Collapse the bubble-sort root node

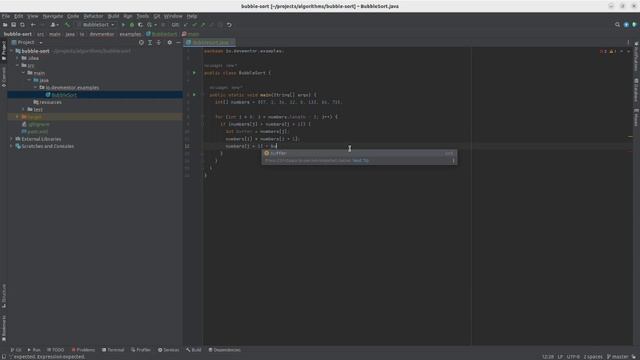pos(12,51)
